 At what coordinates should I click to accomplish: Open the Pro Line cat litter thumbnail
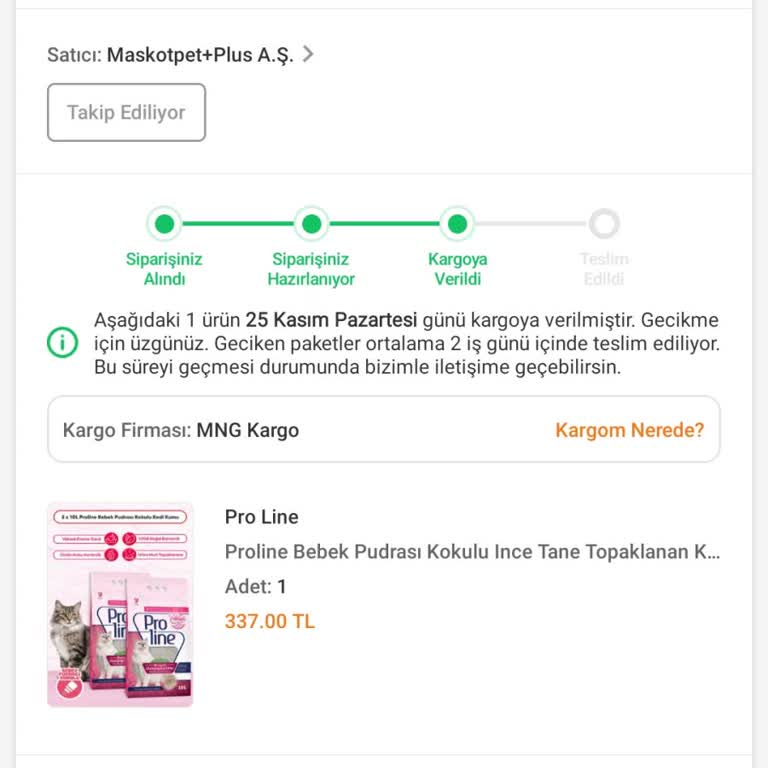pyautogui.click(x=120, y=604)
